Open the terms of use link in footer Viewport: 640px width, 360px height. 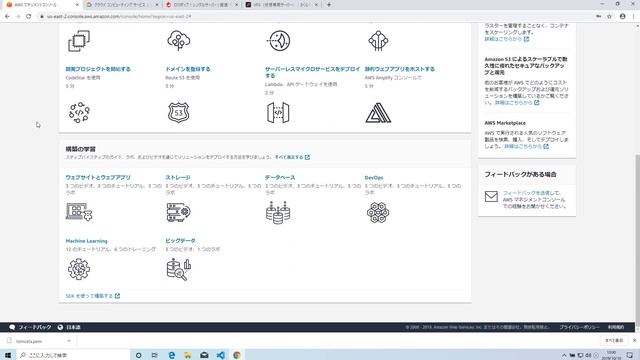coord(616,327)
